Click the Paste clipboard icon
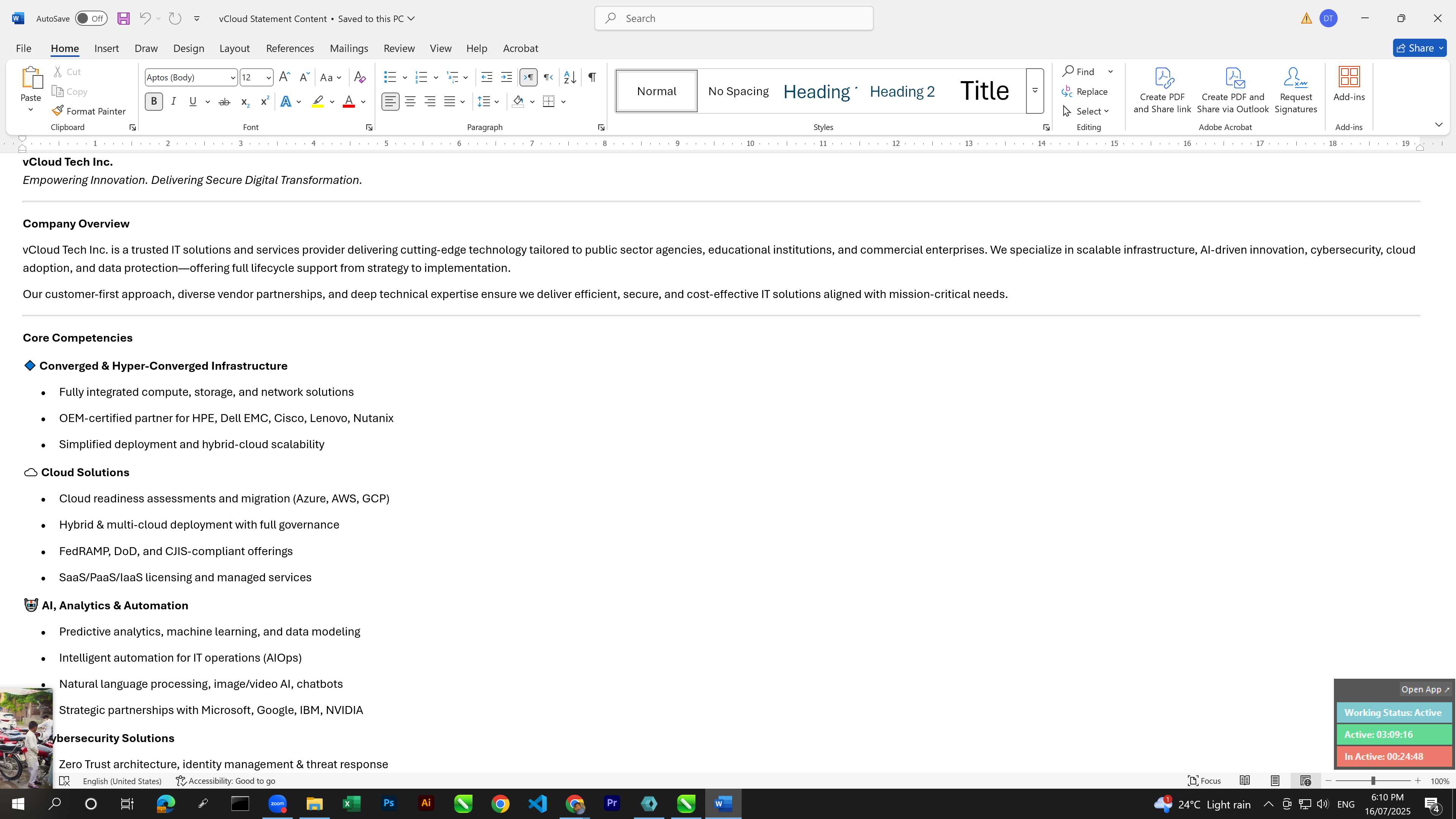 click(31, 78)
